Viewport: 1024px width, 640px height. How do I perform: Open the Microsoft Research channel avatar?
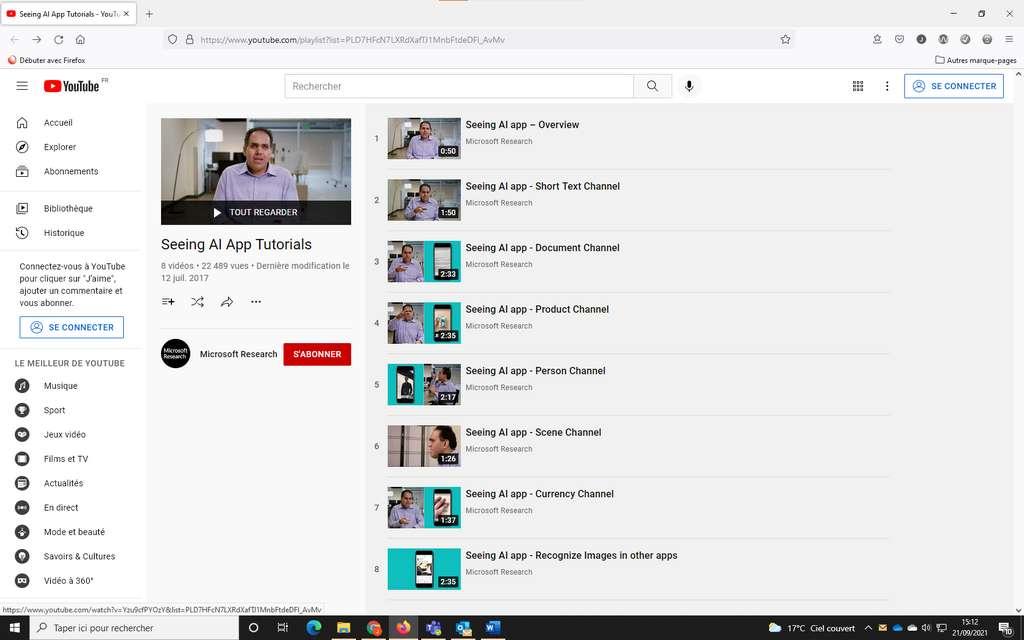(175, 353)
